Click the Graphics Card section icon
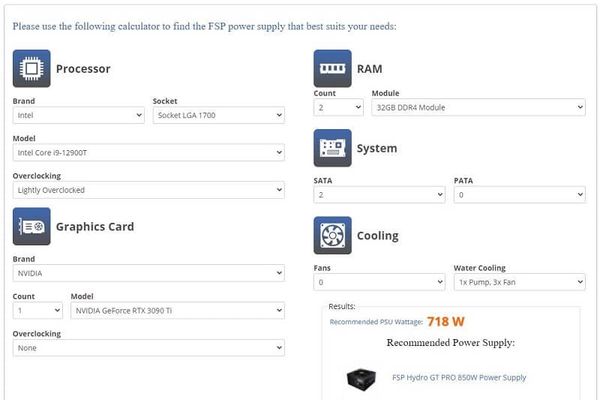Image resolution: width=600 pixels, height=400 pixels. click(31, 226)
